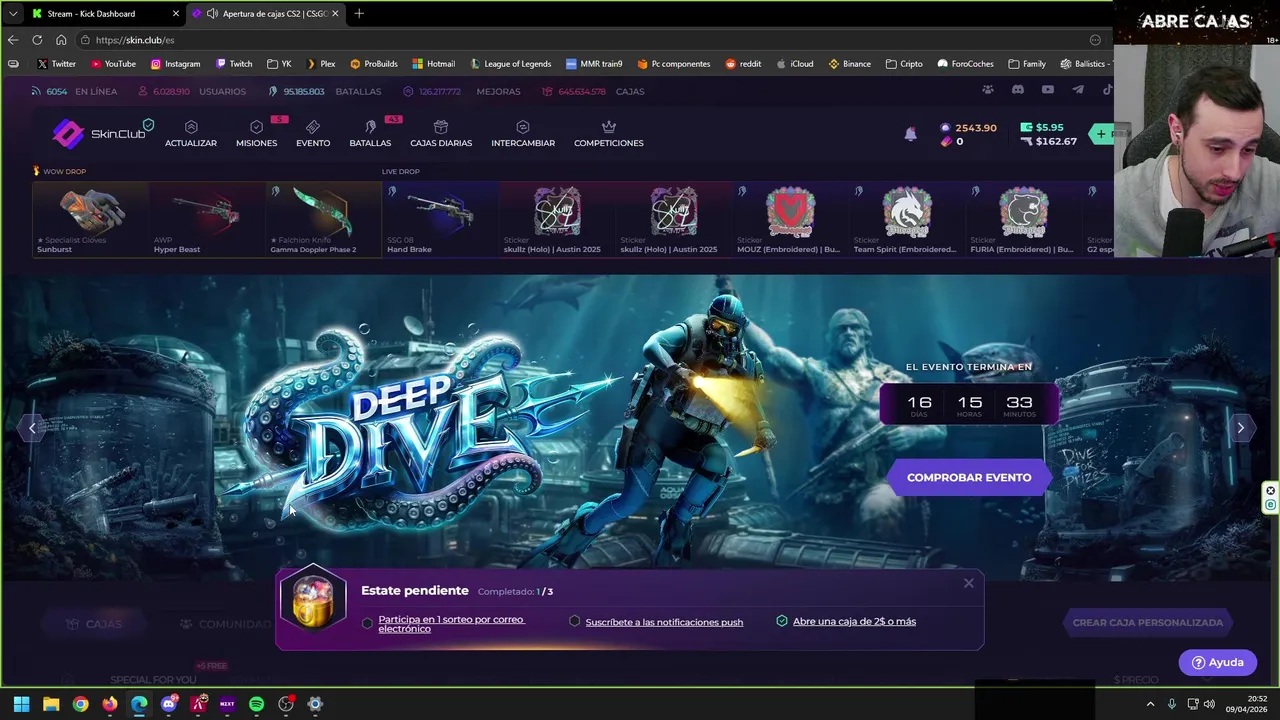This screenshot has height=720, width=1280.
Task: Show next banner slide
Action: [1241, 428]
